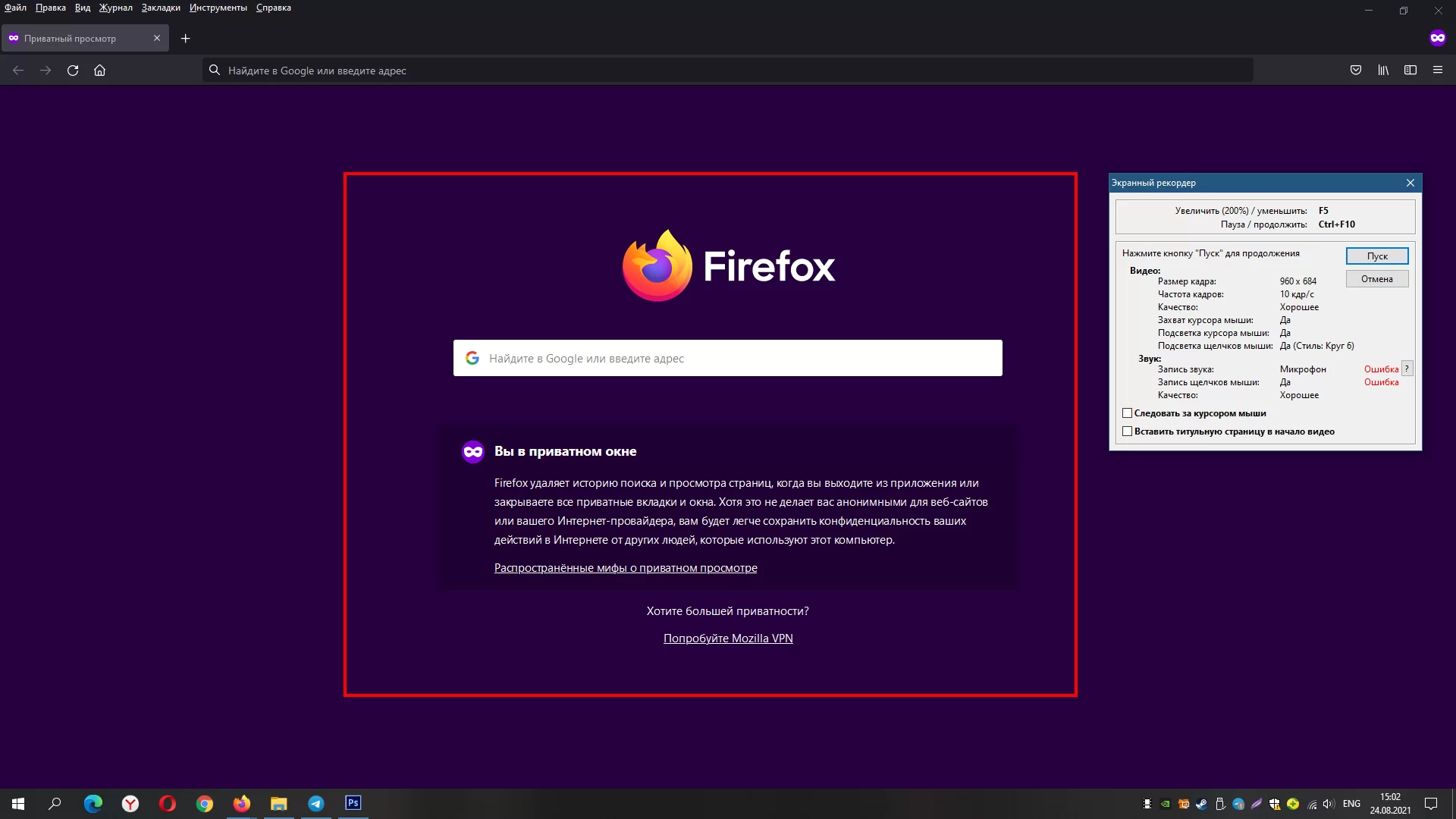Click the Да (Стиль: Круг 6) value

[1317, 346]
